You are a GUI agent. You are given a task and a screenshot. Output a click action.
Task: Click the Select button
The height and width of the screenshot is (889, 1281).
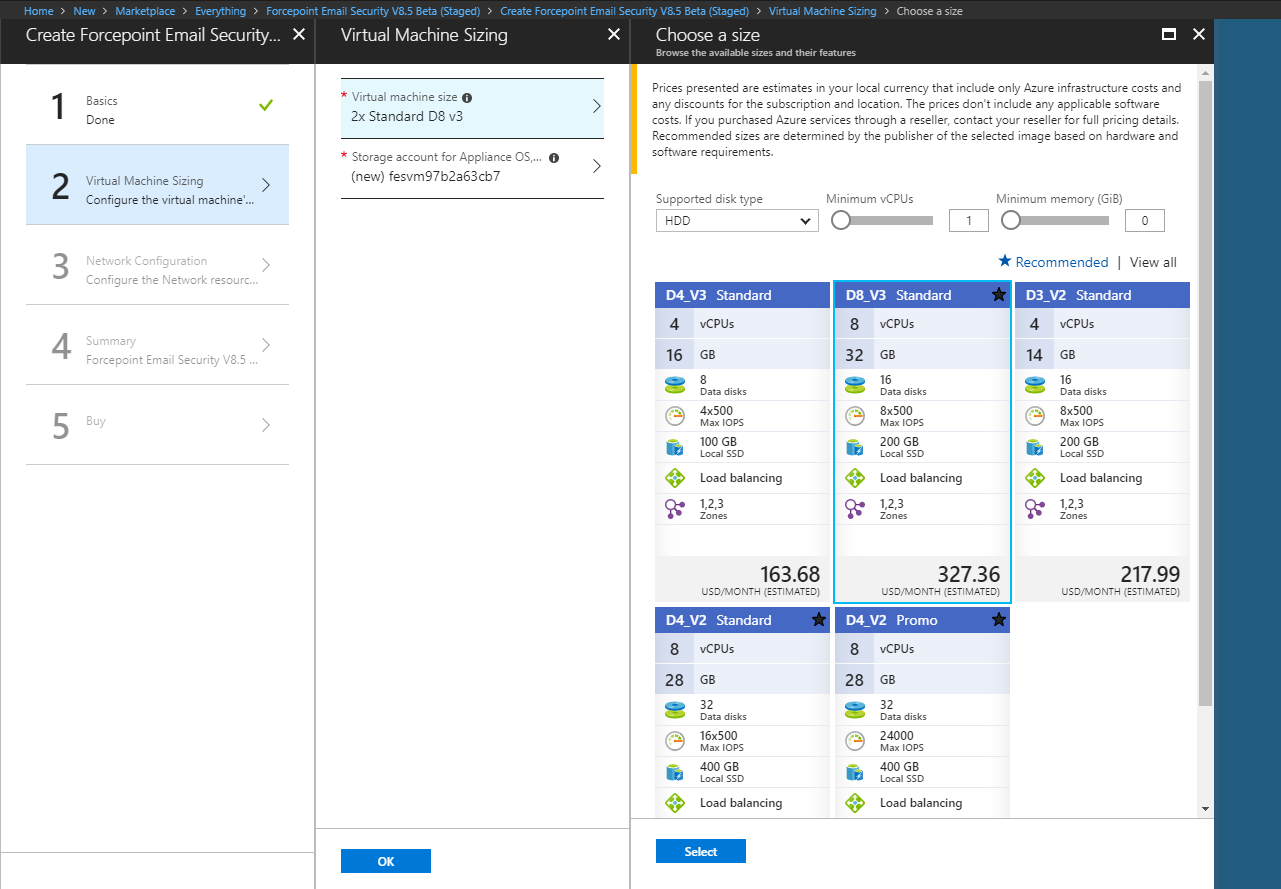701,851
